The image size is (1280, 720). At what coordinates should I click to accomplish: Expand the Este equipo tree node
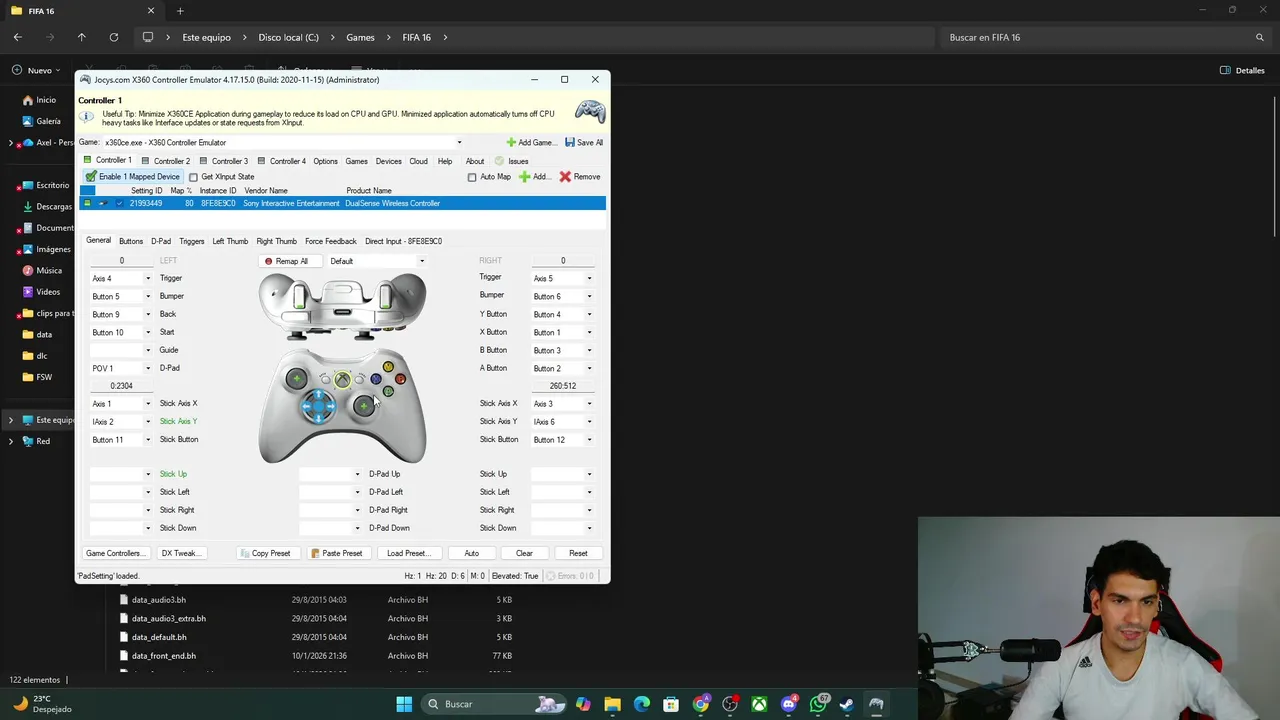pyautogui.click(x=11, y=420)
